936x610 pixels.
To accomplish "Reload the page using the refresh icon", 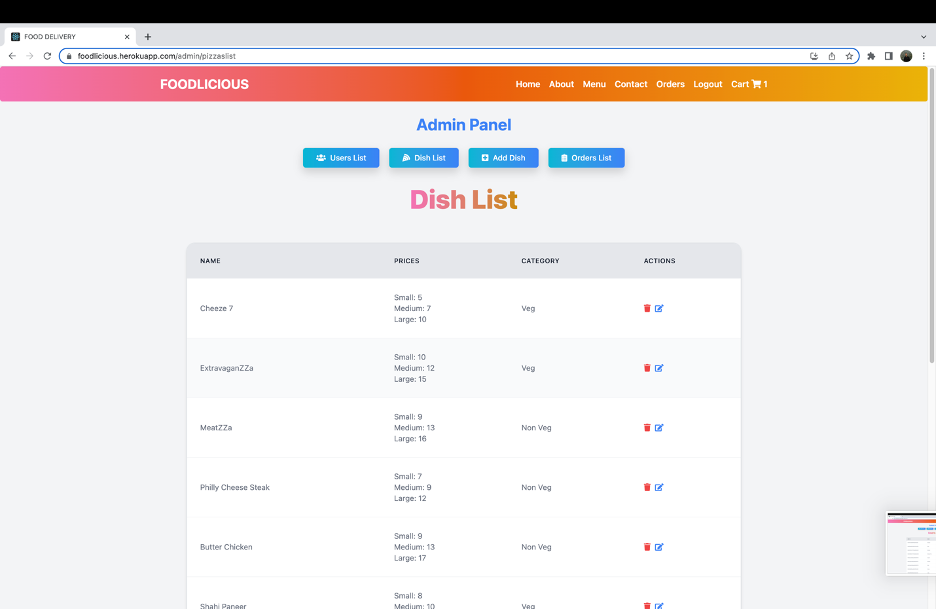I will coord(47,56).
